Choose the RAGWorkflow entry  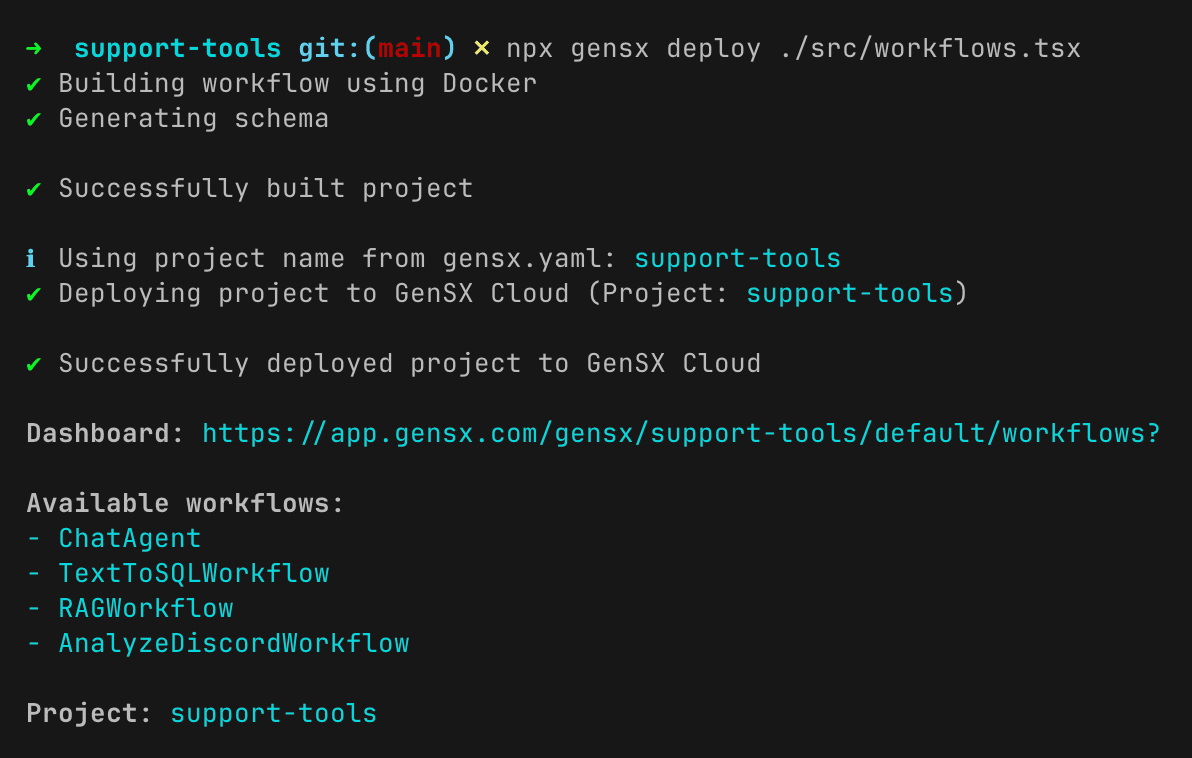point(146,608)
